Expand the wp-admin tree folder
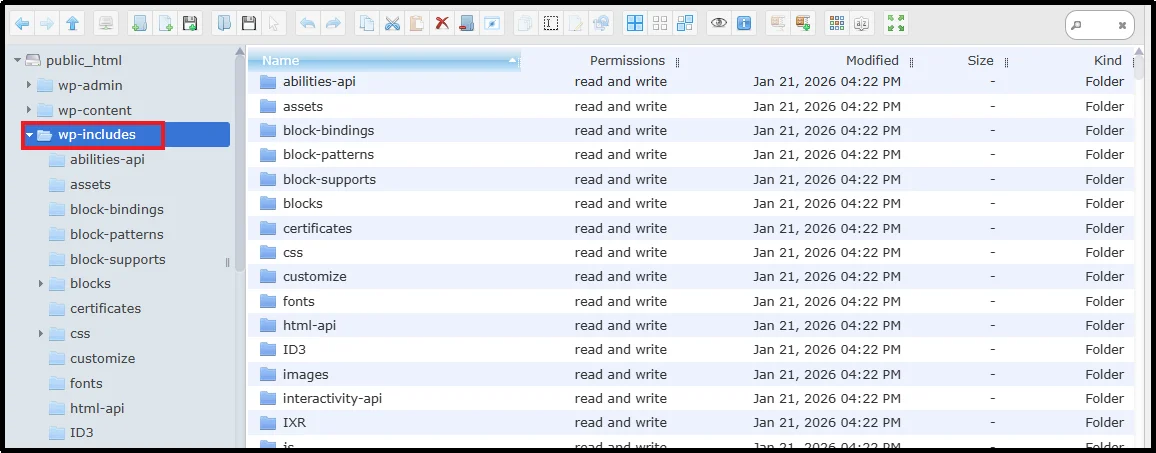This screenshot has width=1156, height=453. tap(29, 85)
